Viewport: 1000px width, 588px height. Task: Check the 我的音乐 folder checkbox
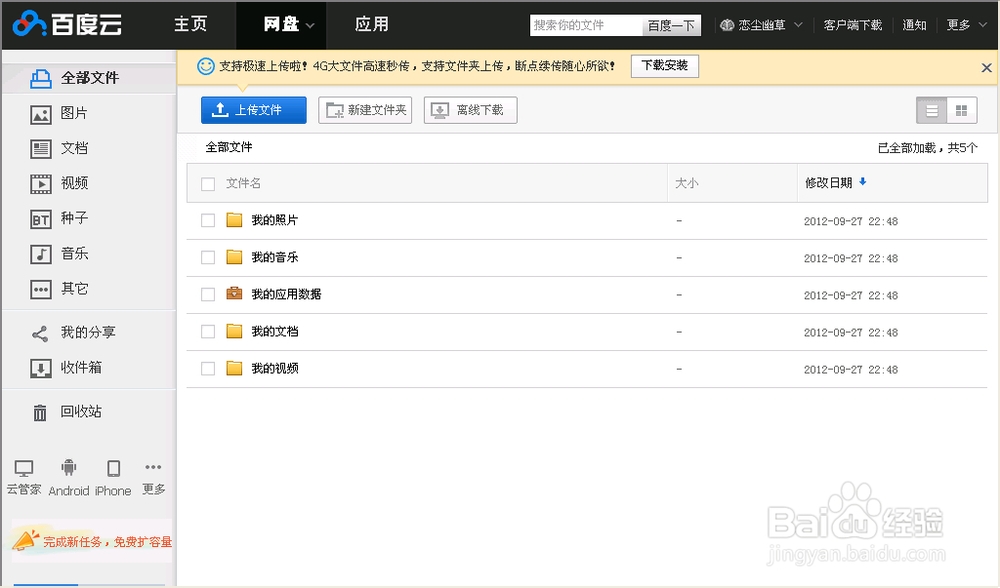pyautogui.click(x=208, y=257)
